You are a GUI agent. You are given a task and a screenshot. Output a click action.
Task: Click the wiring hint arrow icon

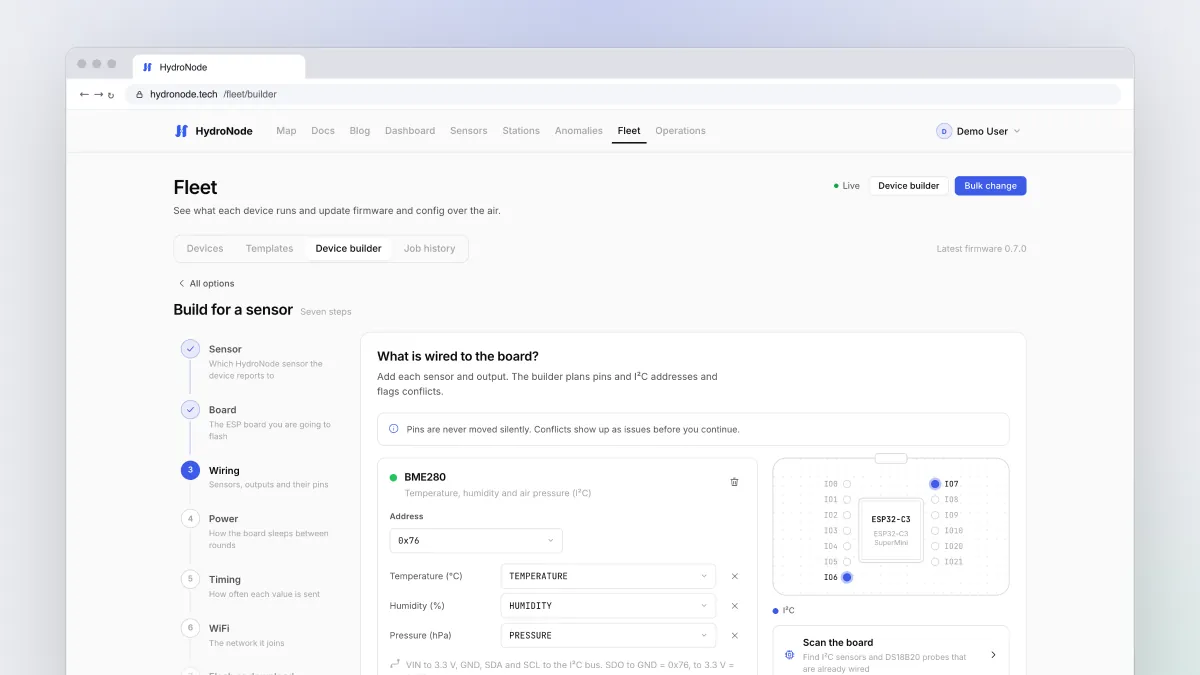(x=395, y=664)
